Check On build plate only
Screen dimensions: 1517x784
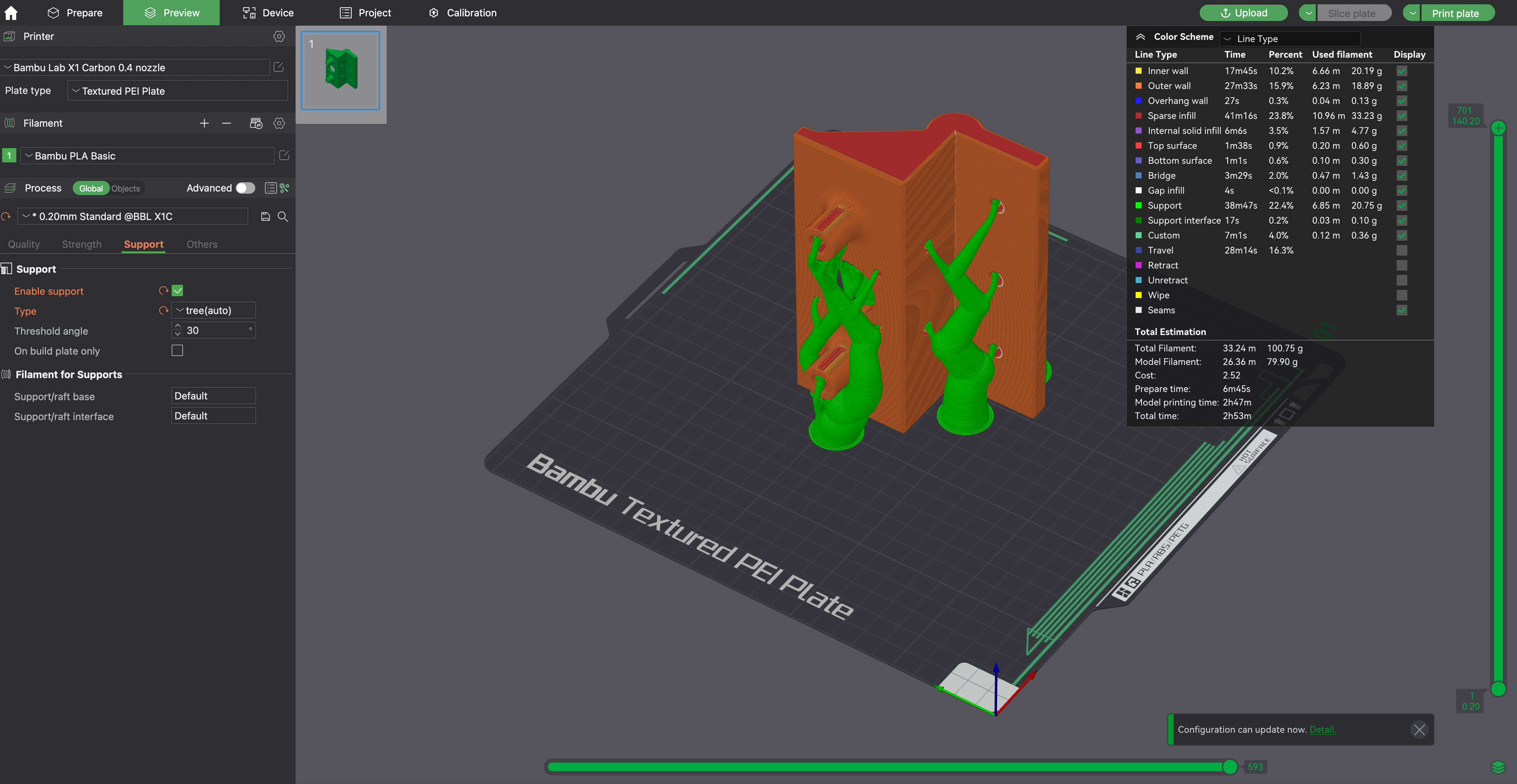[x=177, y=350]
